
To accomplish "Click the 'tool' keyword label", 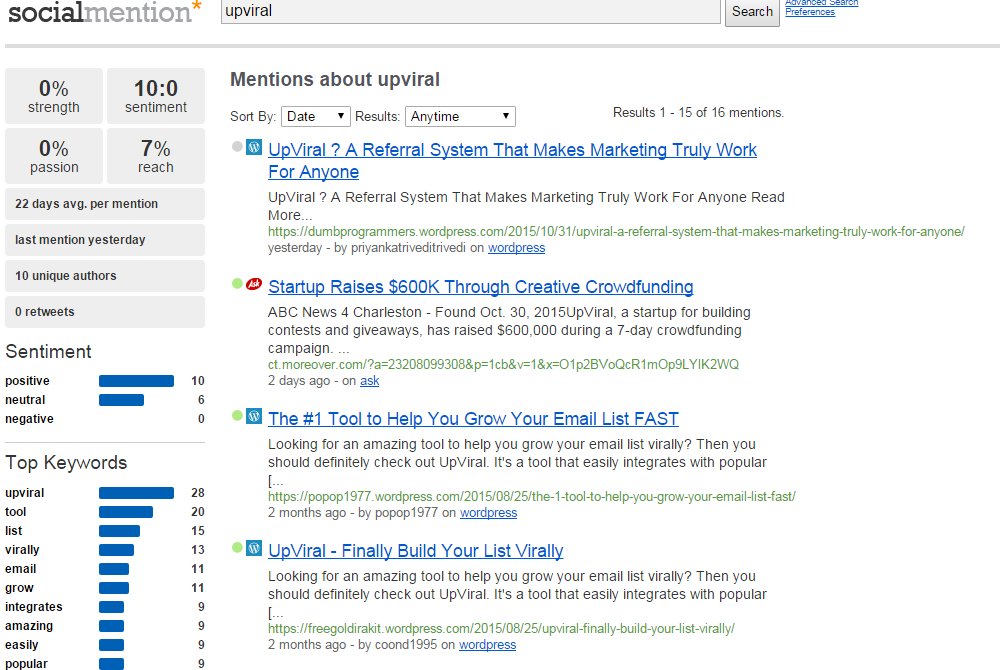I will tap(16, 512).
